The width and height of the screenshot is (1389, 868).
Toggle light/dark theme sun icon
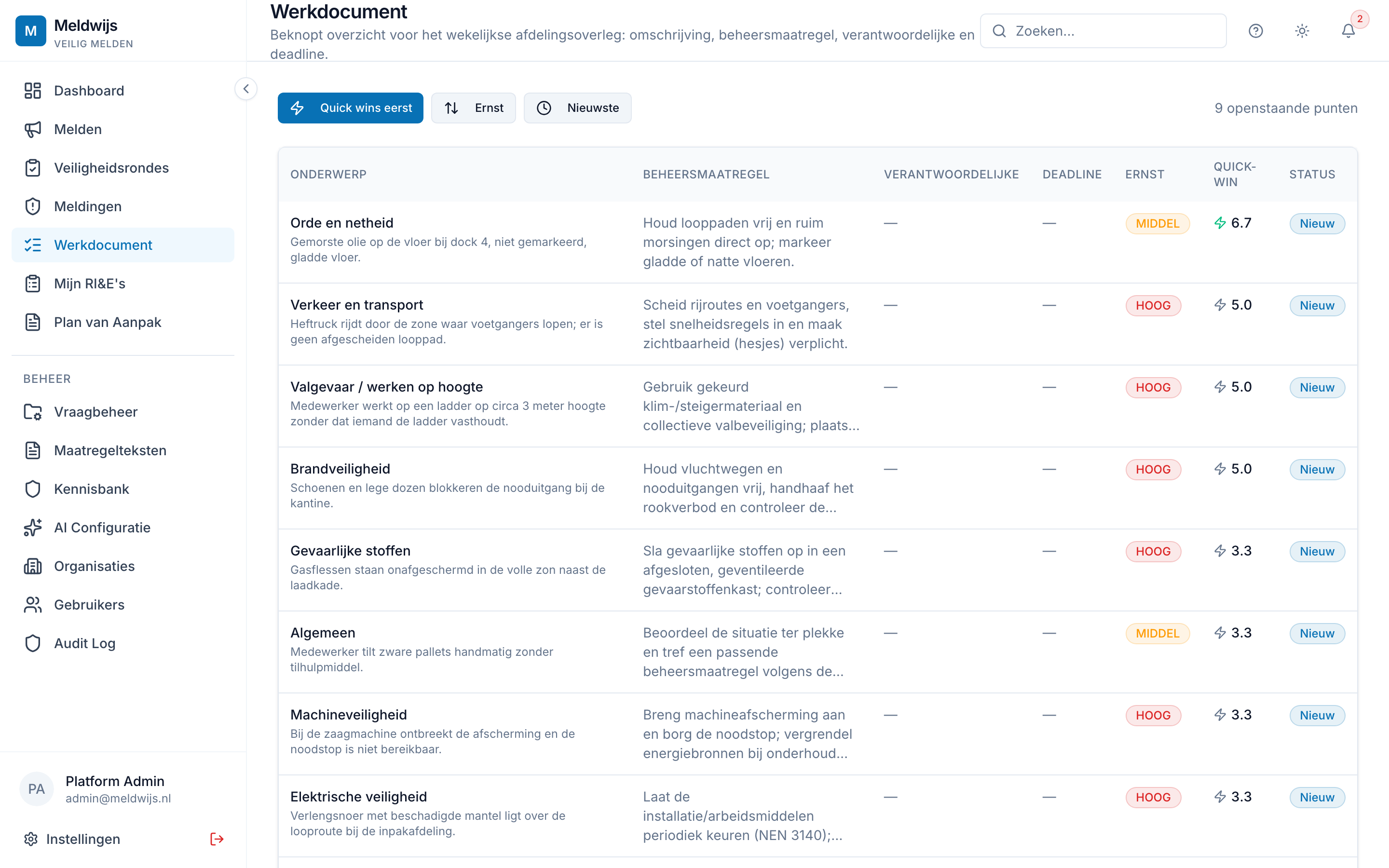click(1302, 31)
